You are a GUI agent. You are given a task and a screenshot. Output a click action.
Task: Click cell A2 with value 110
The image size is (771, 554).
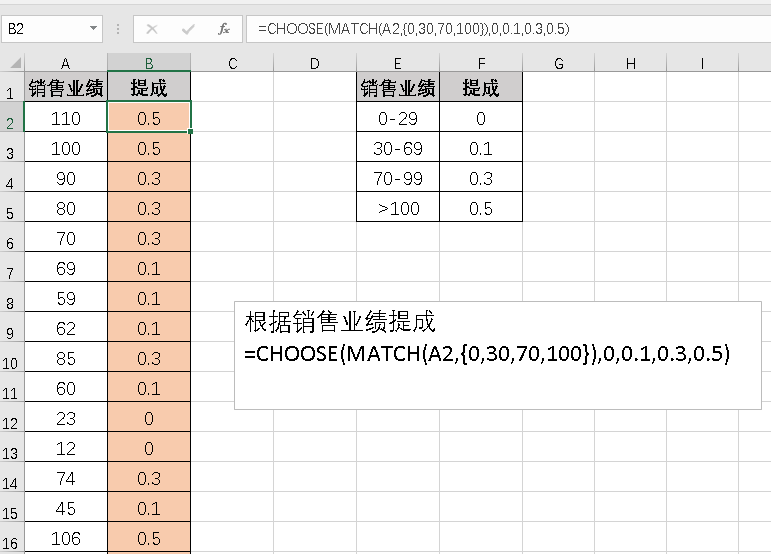[x=66, y=117]
